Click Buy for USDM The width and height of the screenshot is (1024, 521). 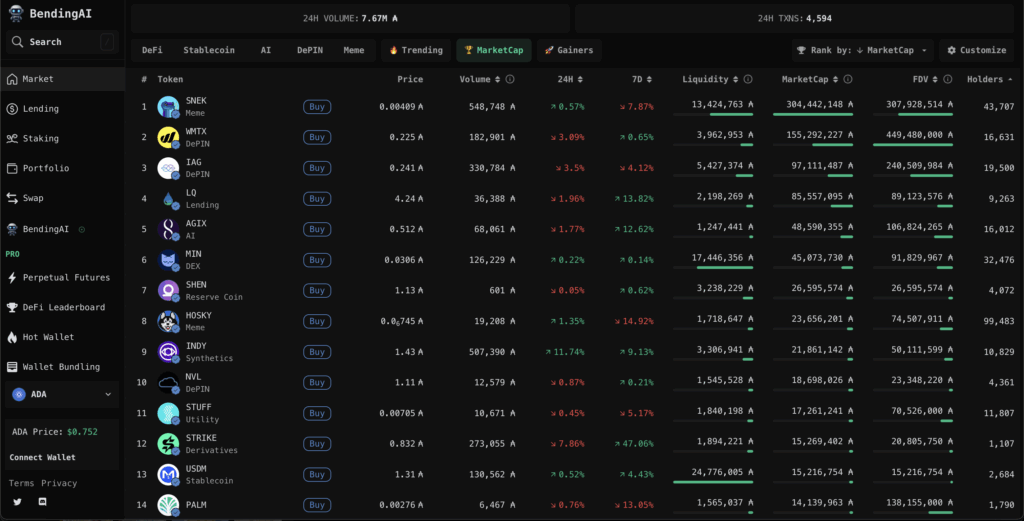317,475
